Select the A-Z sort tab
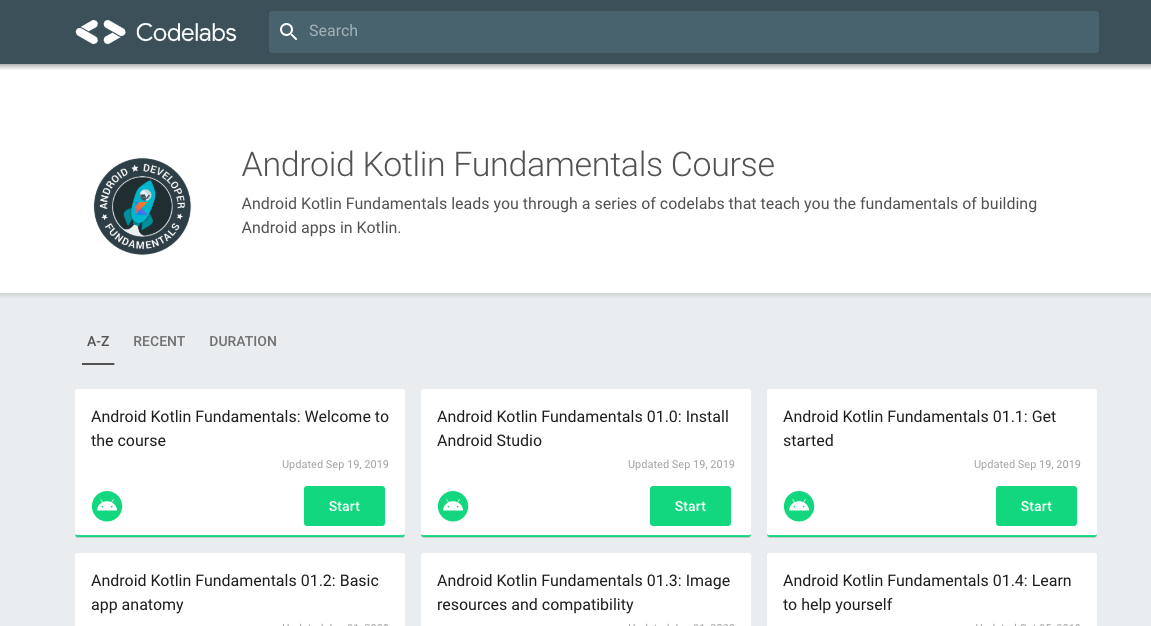Image resolution: width=1151 pixels, height=626 pixels. [98, 341]
